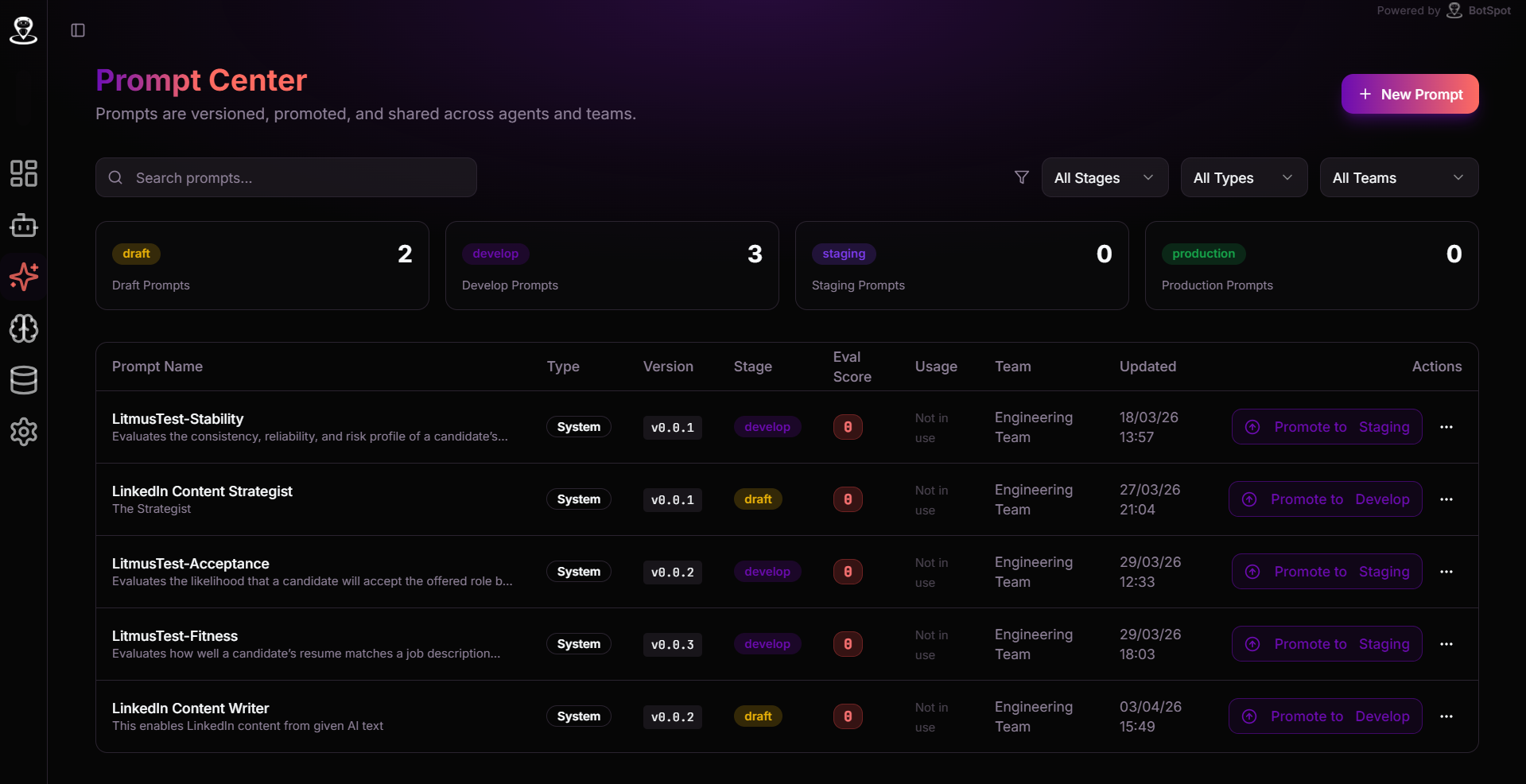Screen dimensions: 1526x784
Task: Click the updated date 27/03/26 21:04
Action: tap(1150, 499)
